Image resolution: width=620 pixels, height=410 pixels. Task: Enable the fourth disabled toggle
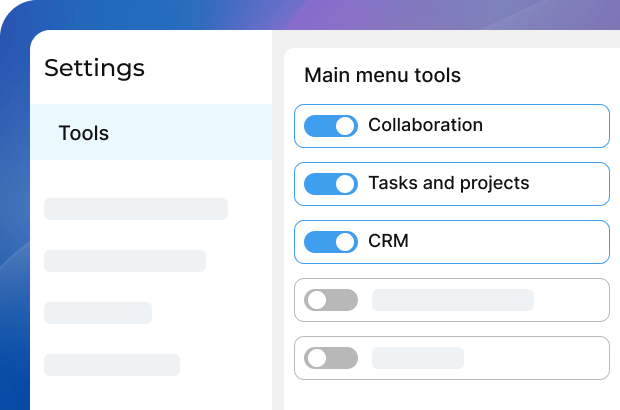(x=330, y=300)
